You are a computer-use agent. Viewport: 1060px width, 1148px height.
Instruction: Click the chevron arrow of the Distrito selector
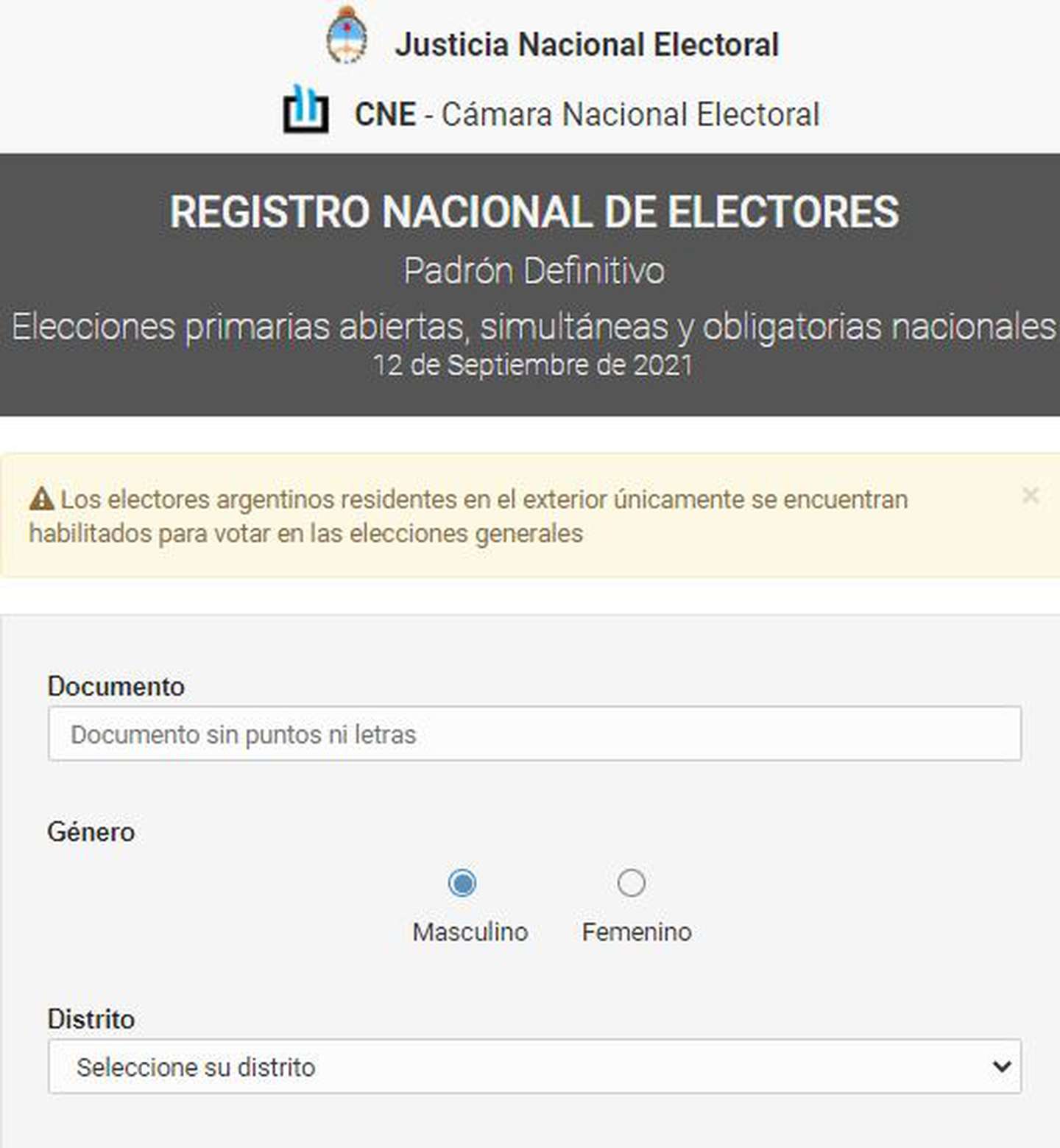1001,1066
